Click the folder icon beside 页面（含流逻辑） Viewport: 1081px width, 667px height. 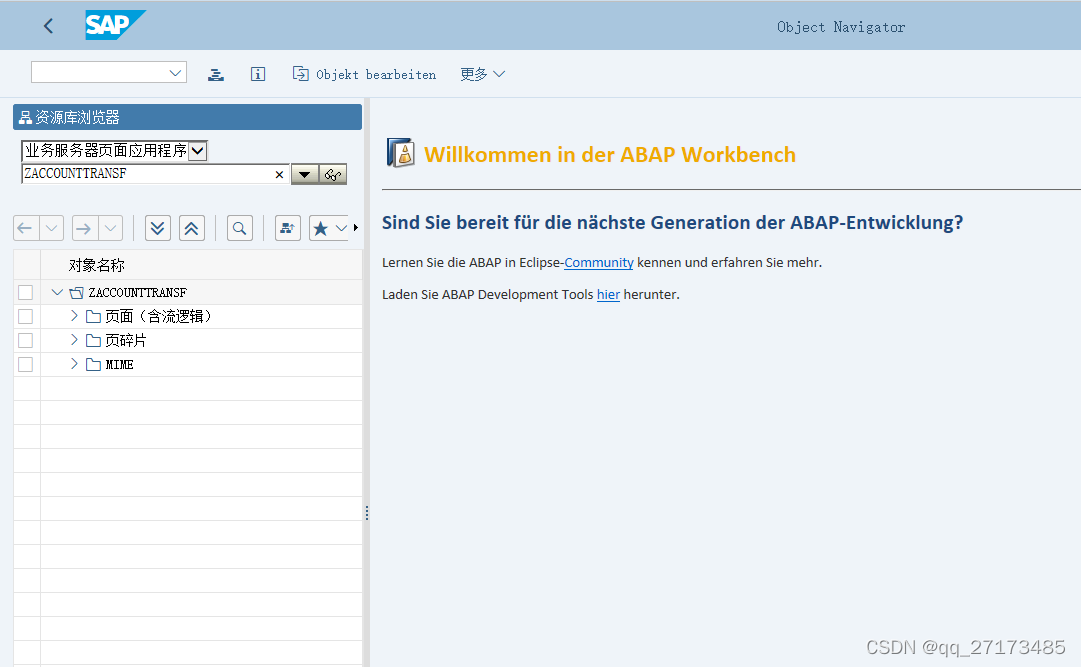93,317
